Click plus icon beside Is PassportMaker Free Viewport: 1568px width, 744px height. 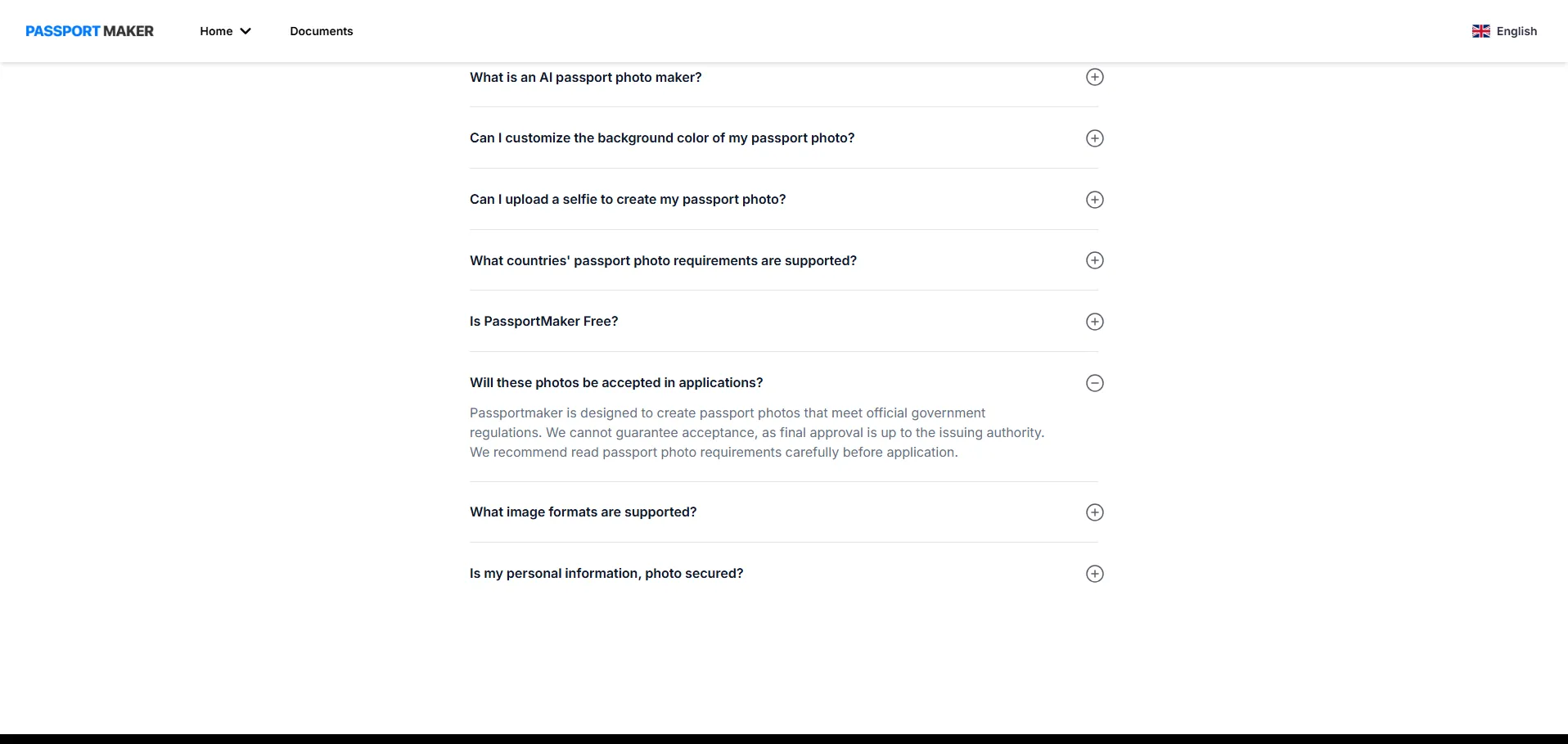pos(1094,322)
